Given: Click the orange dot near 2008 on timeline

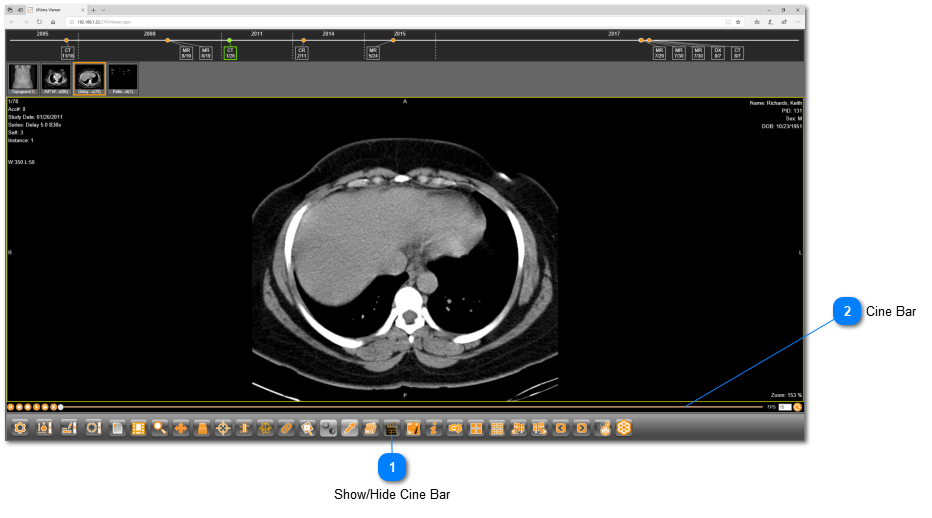Looking at the screenshot, I should click(x=168, y=40).
